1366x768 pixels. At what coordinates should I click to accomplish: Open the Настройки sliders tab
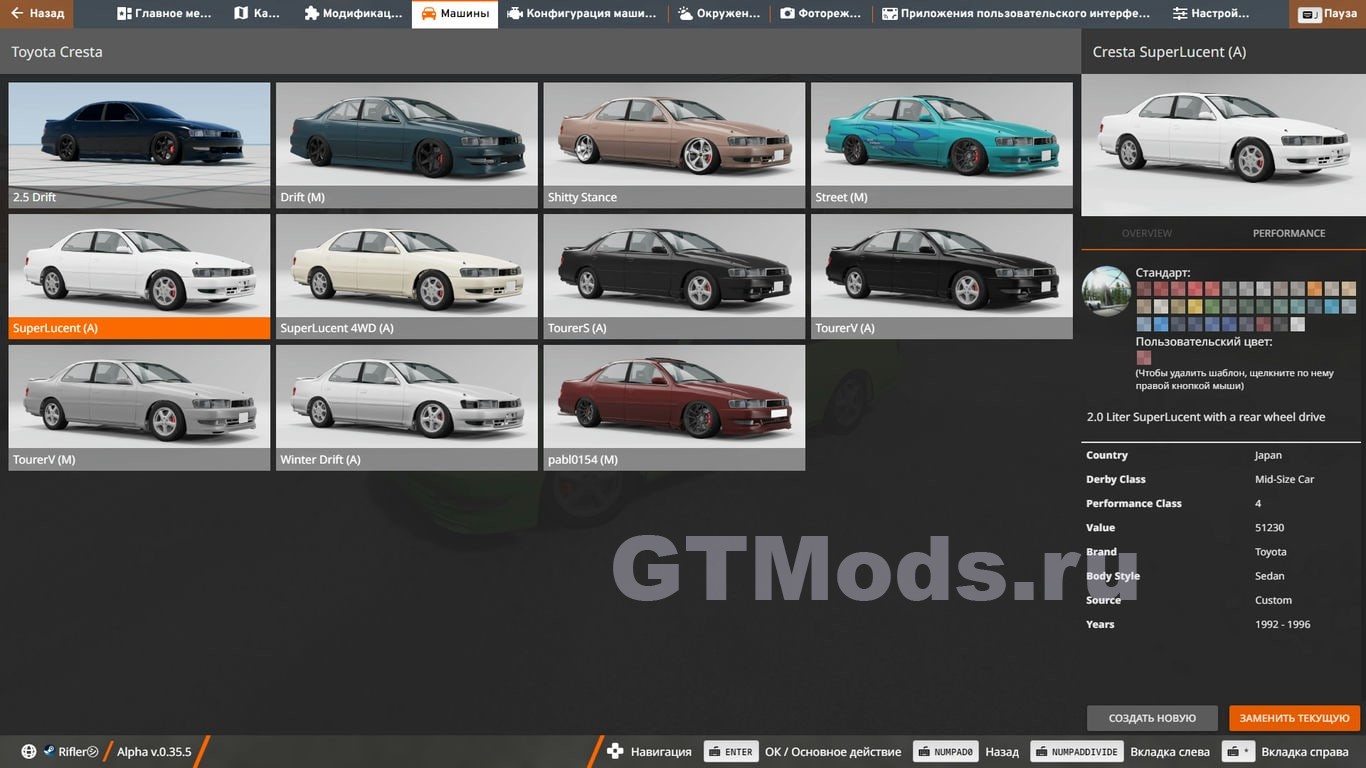(1211, 14)
